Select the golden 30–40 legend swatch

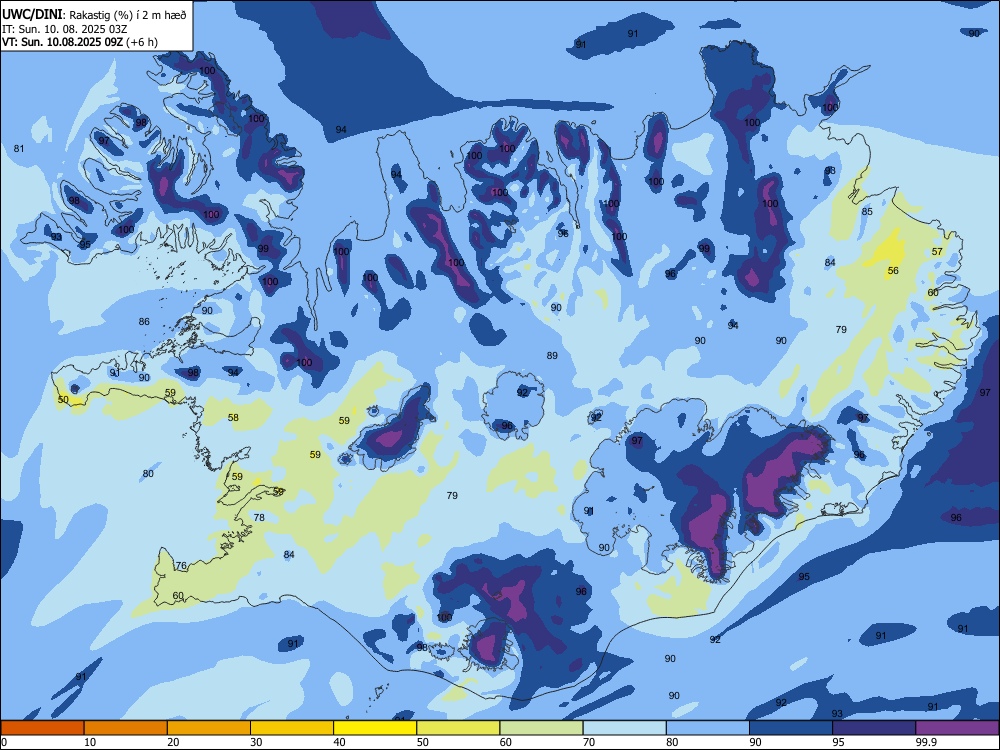coord(292,728)
